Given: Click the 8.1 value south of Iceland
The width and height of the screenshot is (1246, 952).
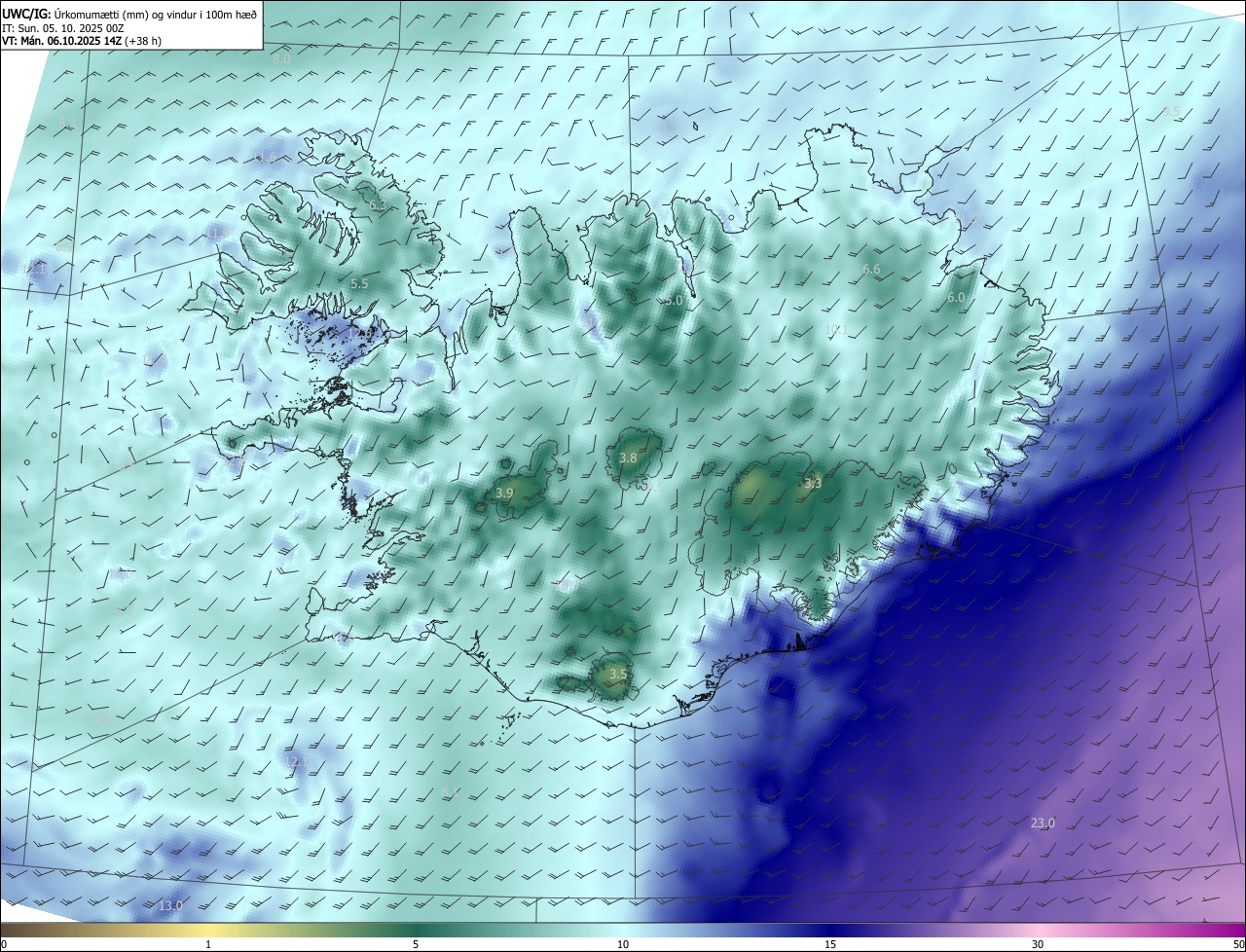Looking at the screenshot, I should coord(449,792).
